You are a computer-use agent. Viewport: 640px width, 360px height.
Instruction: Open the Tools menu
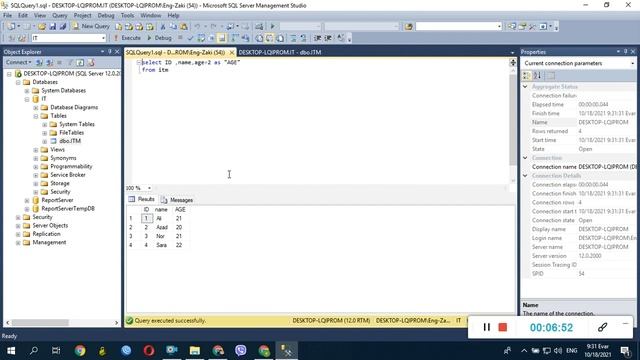[127, 16]
